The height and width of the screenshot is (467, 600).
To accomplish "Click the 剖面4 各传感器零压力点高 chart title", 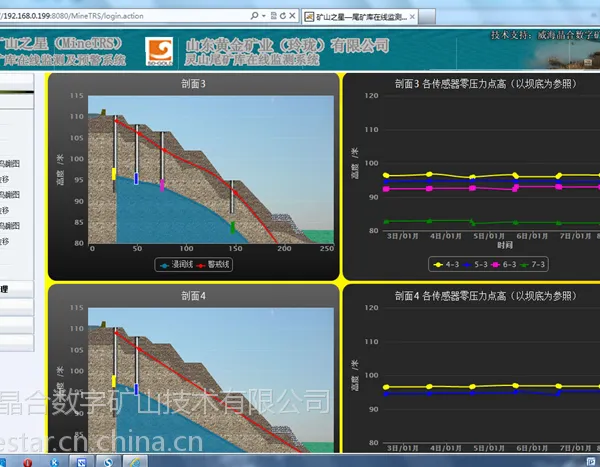I will click(x=486, y=296).
